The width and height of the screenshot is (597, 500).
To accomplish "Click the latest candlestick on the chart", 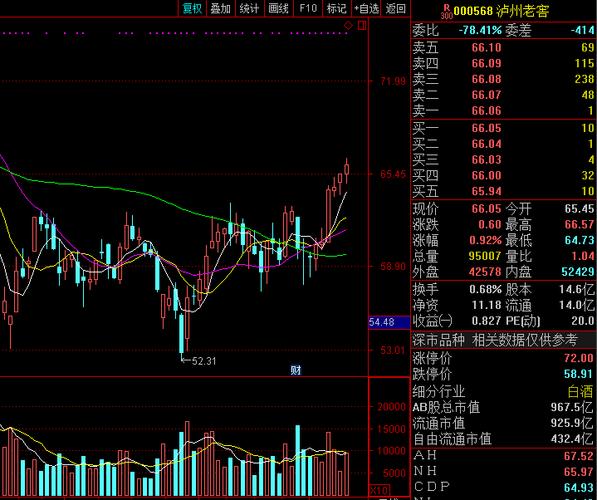I will coord(346,169).
